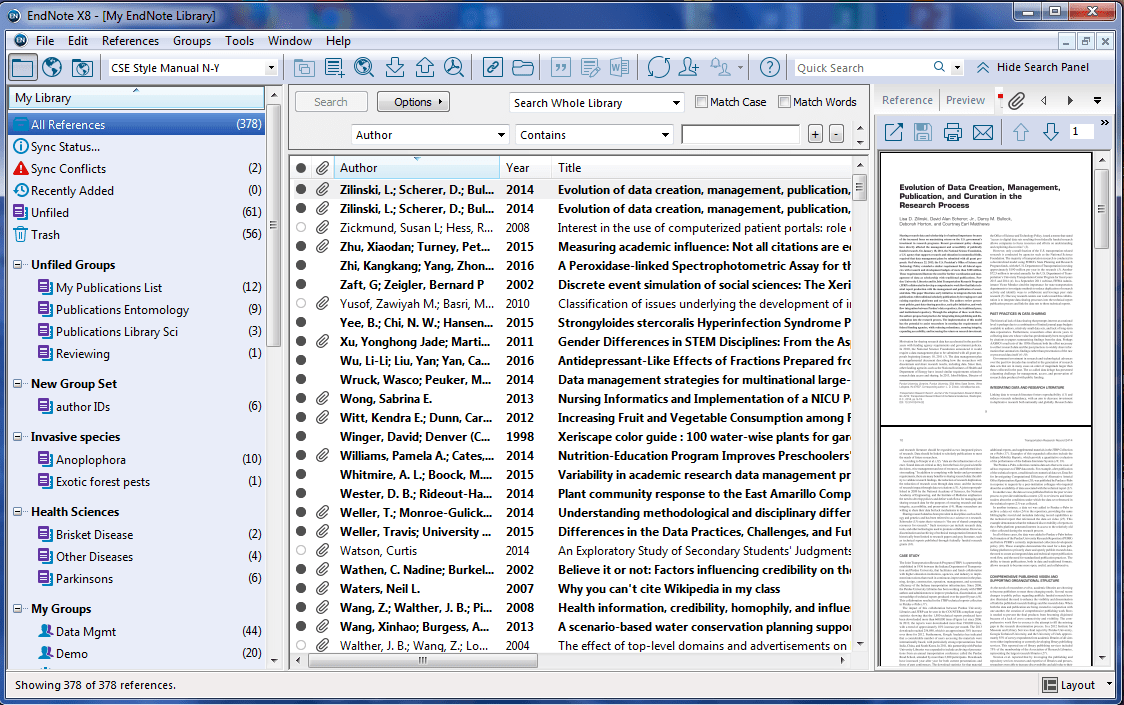This screenshot has height=705, width=1124.
Task: Click the Print PDF printer icon
Action: point(953,132)
